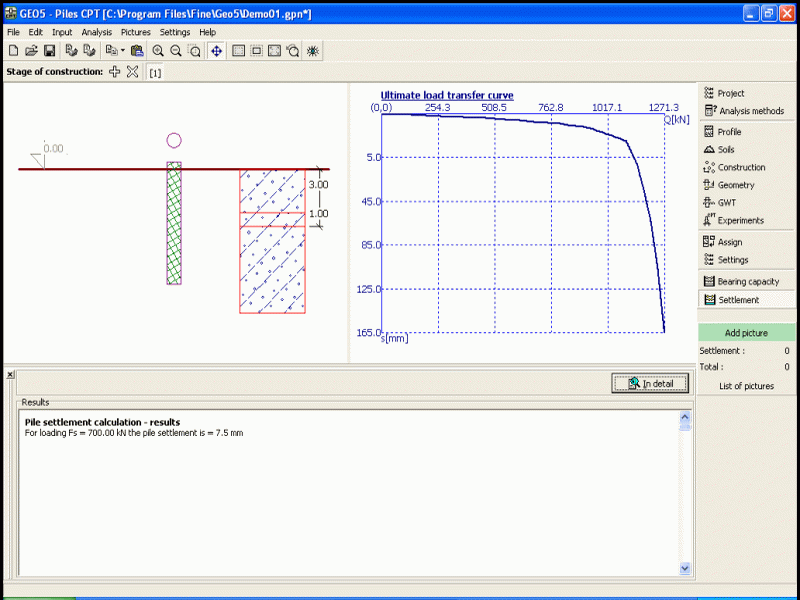Screen dimensions: 800x600
Task: Open the copy dropdown arrow in toolbar
Action: [122, 50]
